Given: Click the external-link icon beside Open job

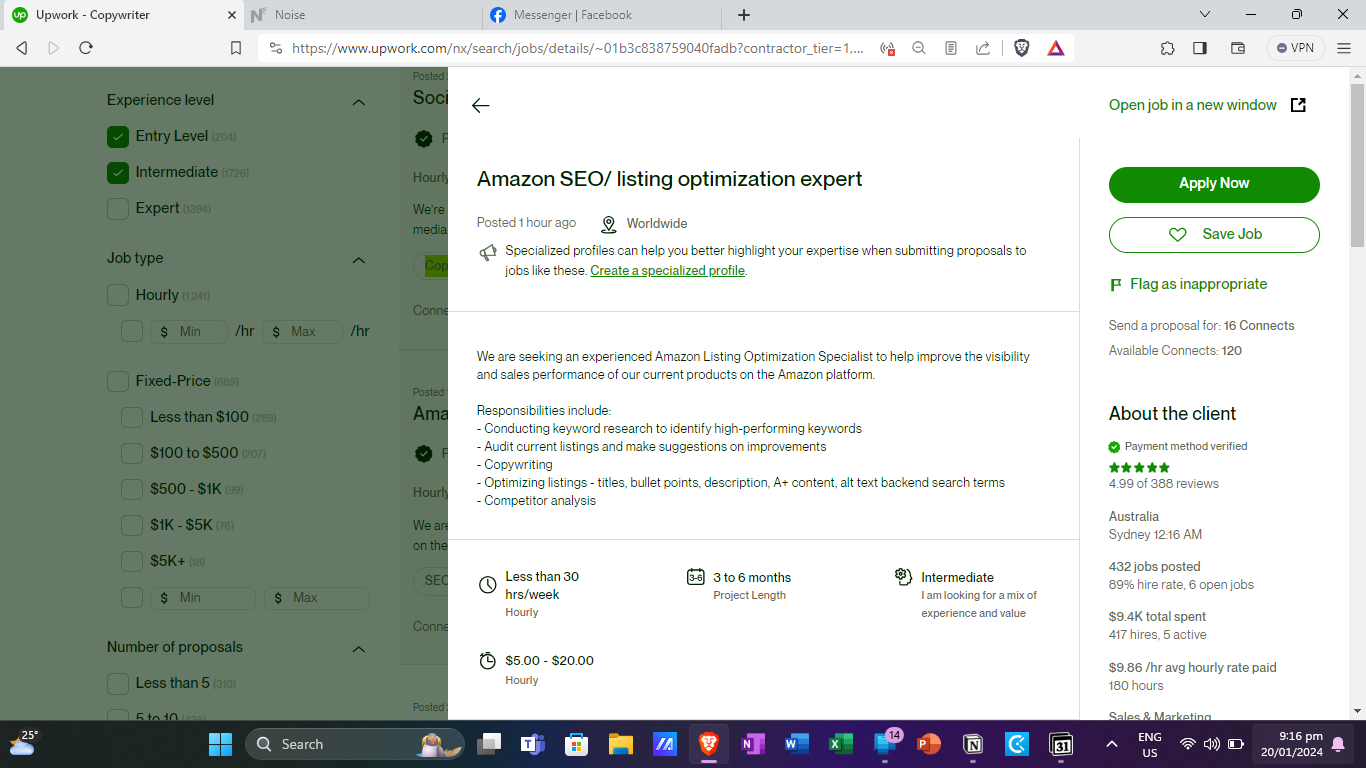Looking at the screenshot, I should click(1298, 105).
